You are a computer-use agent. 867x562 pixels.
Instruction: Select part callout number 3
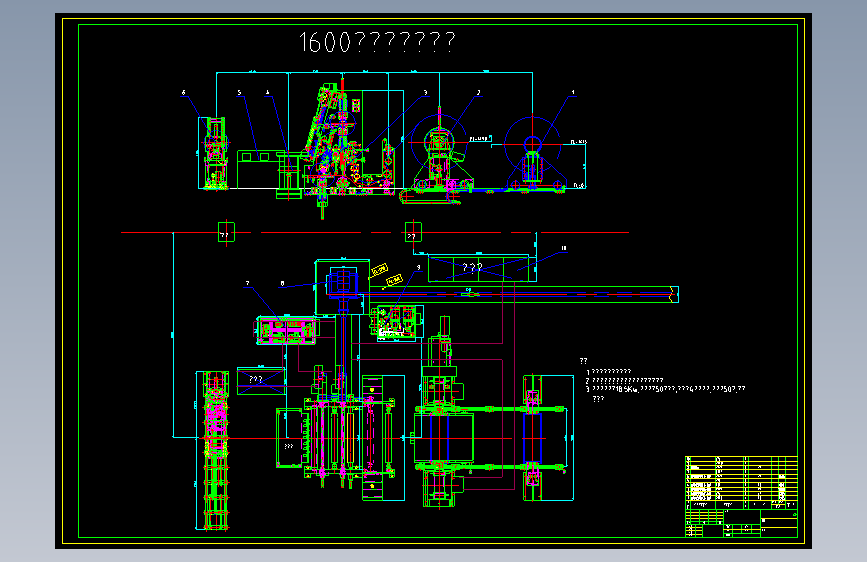pyautogui.click(x=425, y=92)
